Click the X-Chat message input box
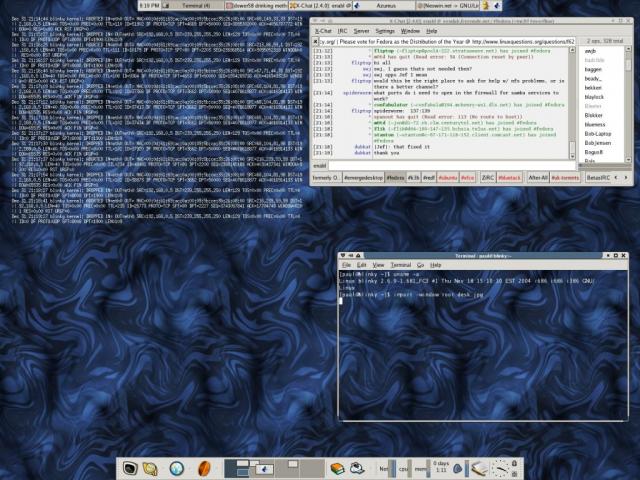Viewport: 640px width, 480px height. (x=452, y=165)
